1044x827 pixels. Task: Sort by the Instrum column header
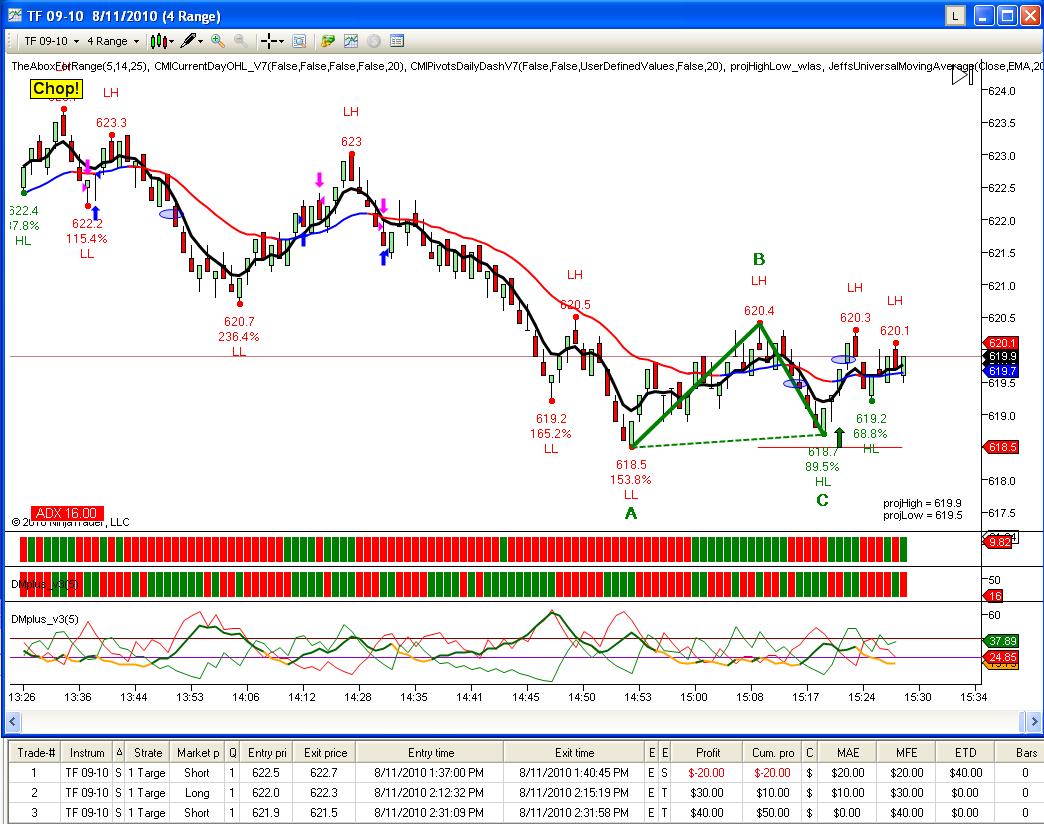87,753
